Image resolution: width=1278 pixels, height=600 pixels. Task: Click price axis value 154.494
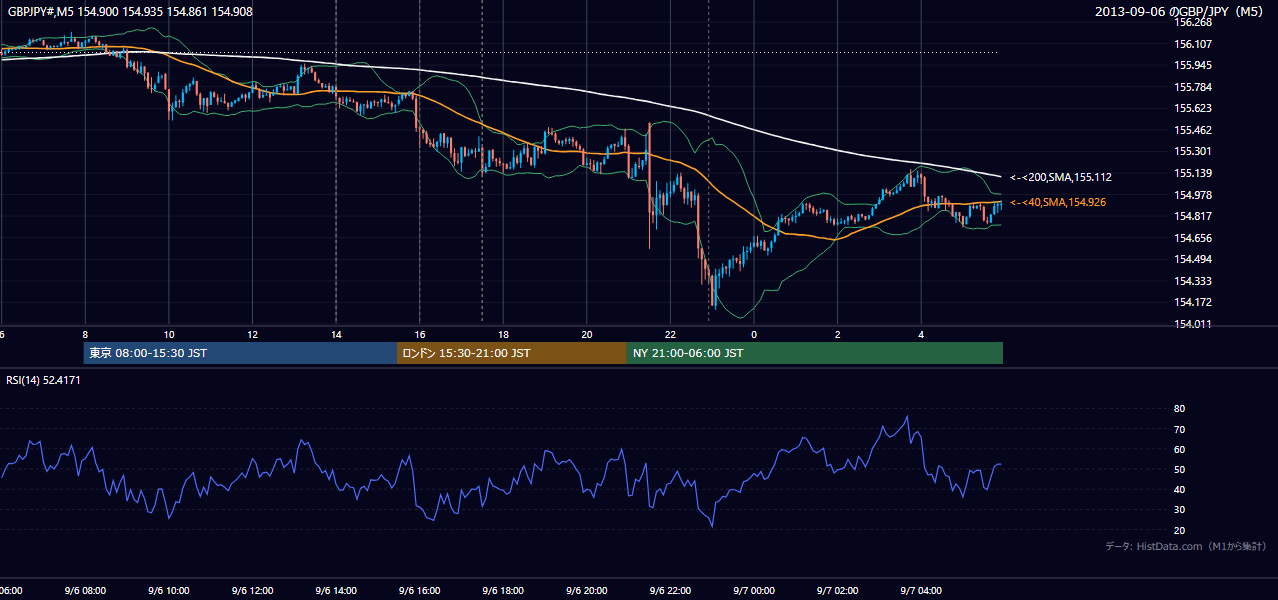point(1191,259)
